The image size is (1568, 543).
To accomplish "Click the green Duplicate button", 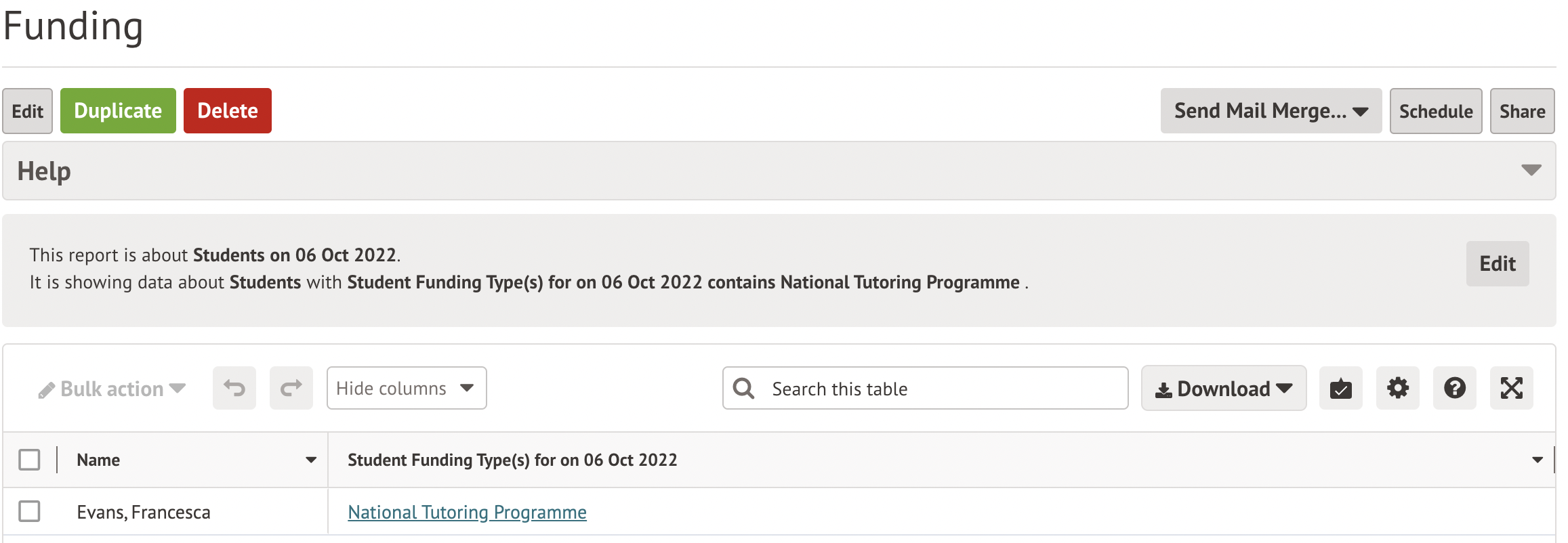I will [118, 111].
